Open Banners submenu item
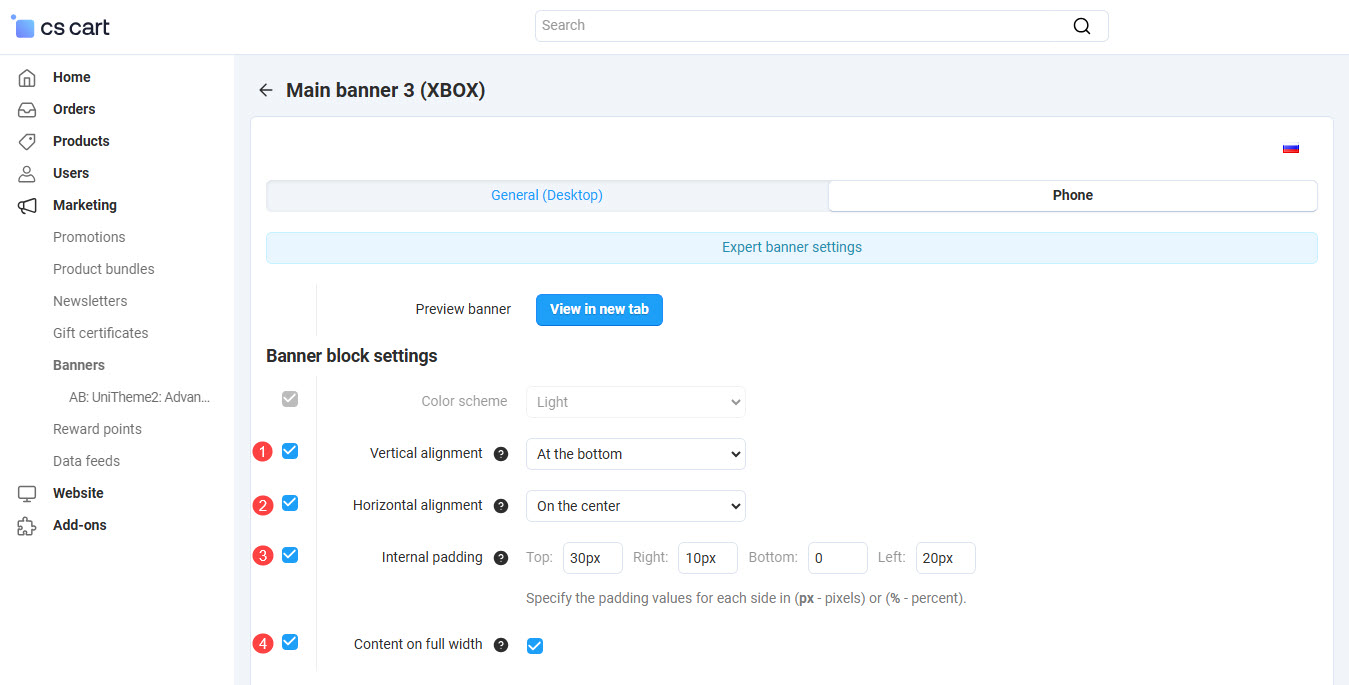 pyautogui.click(x=79, y=365)
